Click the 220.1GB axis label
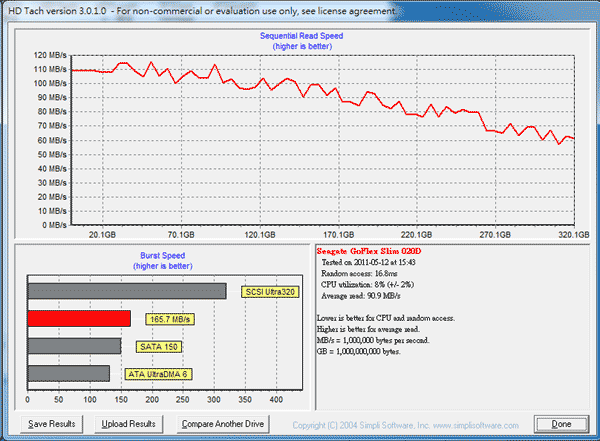This screenshot has height=441, width=600. point(416,235)
